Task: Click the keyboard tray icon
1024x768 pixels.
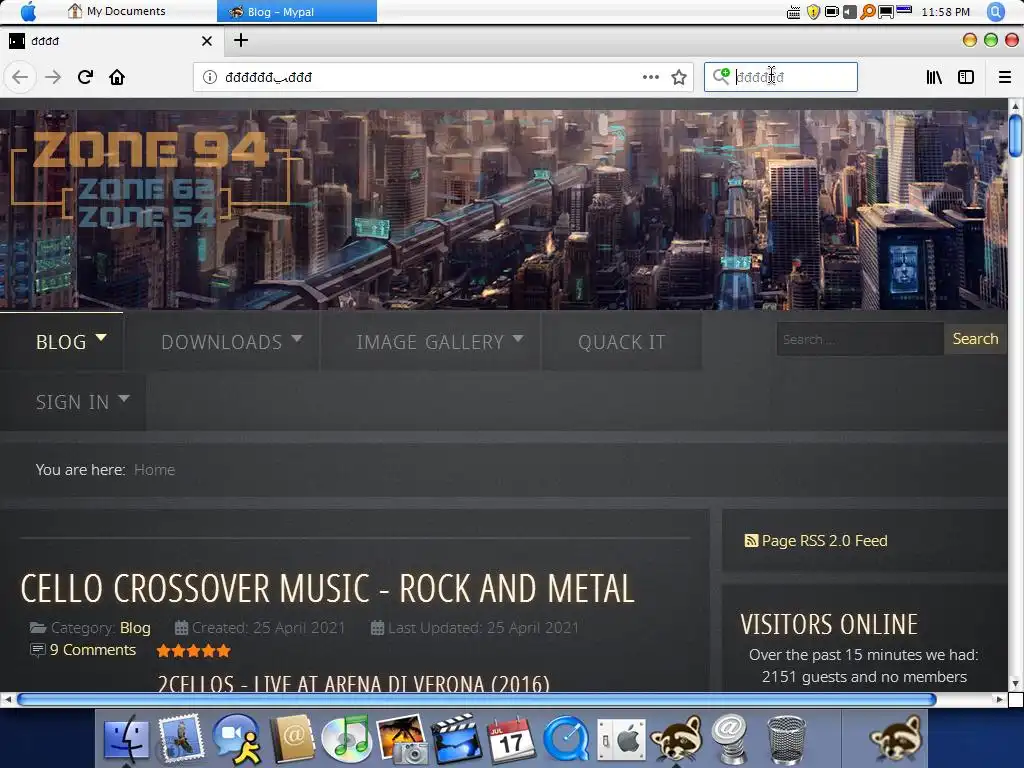Action: 793,12
